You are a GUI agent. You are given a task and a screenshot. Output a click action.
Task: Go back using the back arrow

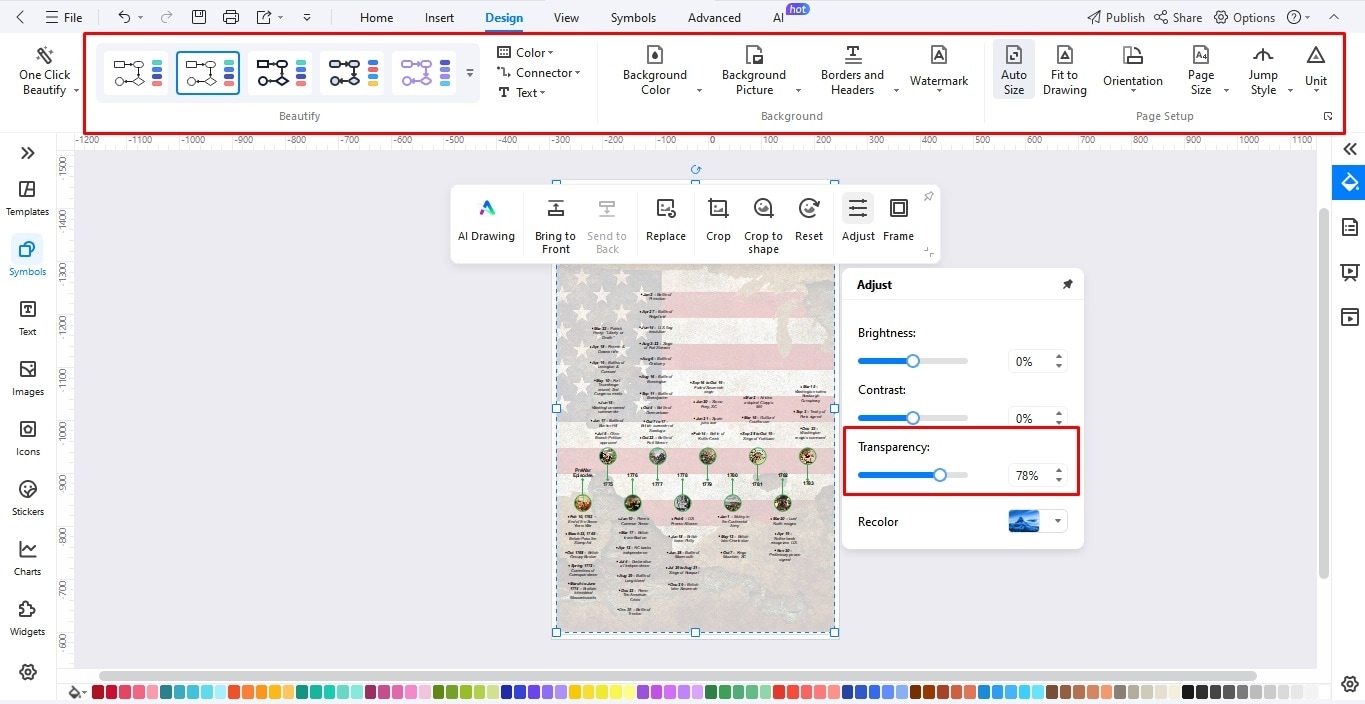pyautogui.click(x=21, y=17)
